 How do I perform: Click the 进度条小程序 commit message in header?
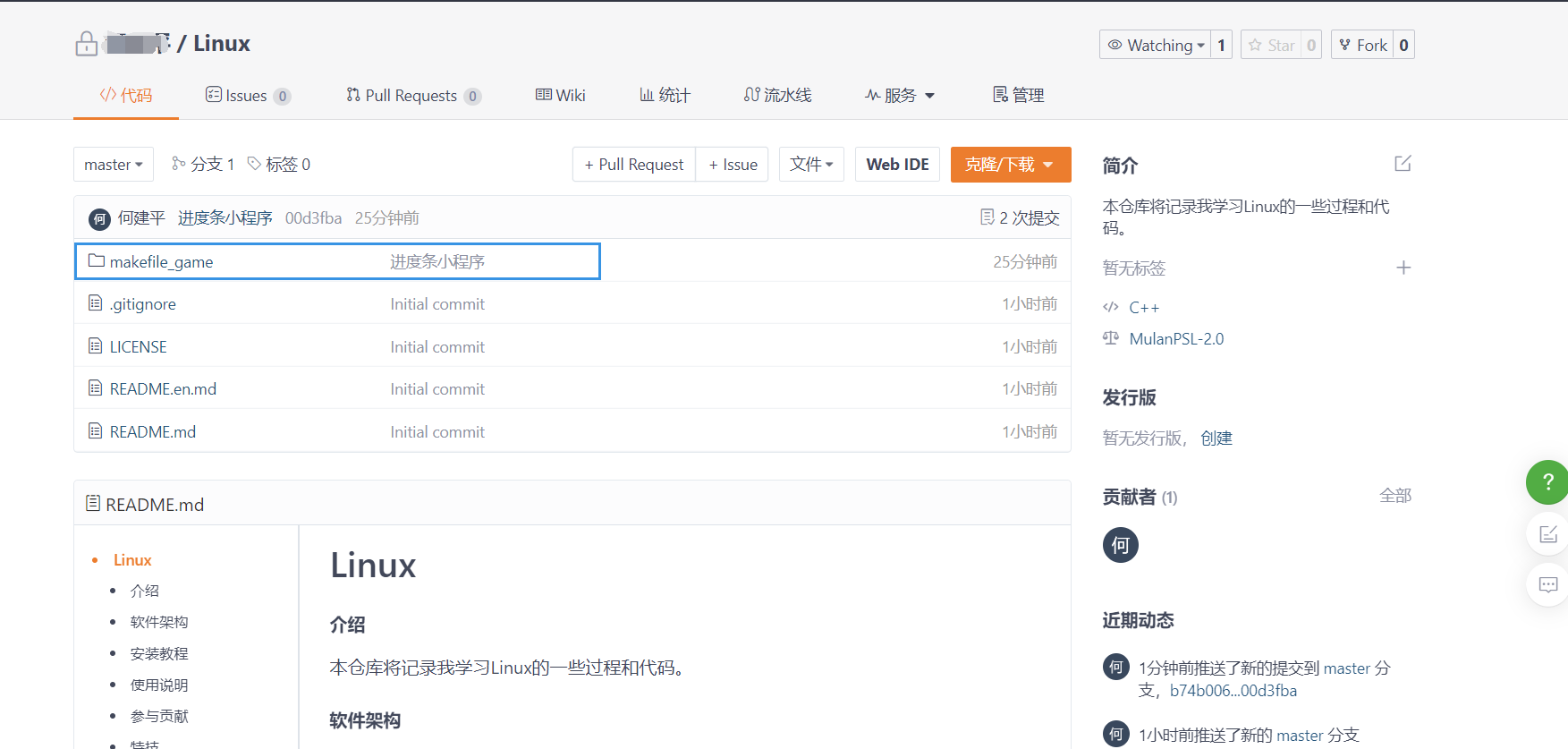tap(225, 217)
